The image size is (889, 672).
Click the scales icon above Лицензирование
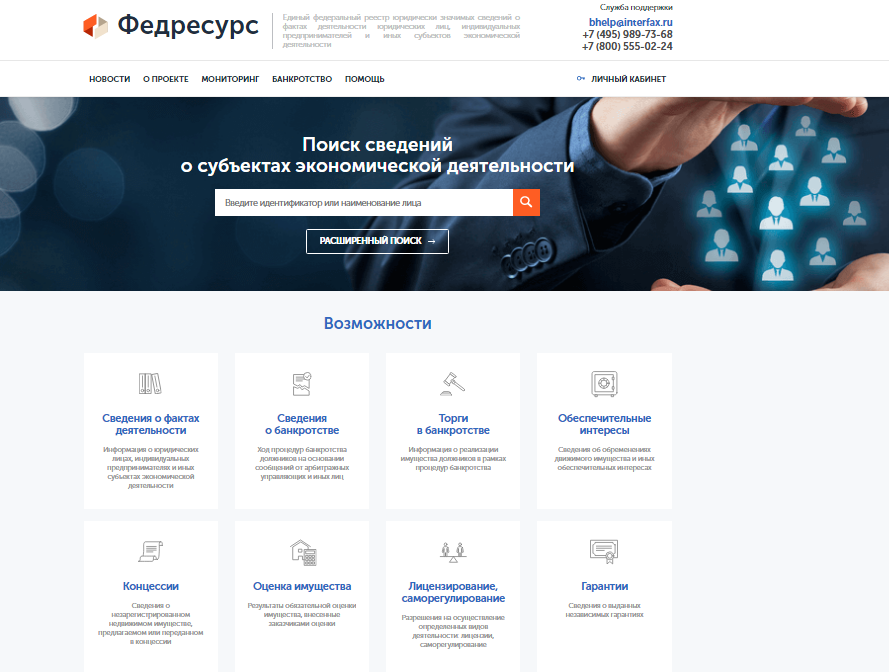453,550
